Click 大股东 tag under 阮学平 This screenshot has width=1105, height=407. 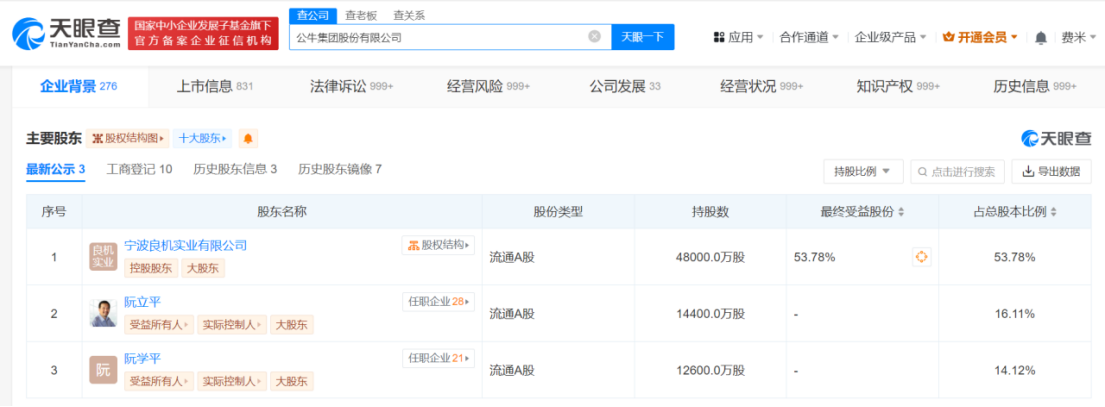[x=292, y=381]
